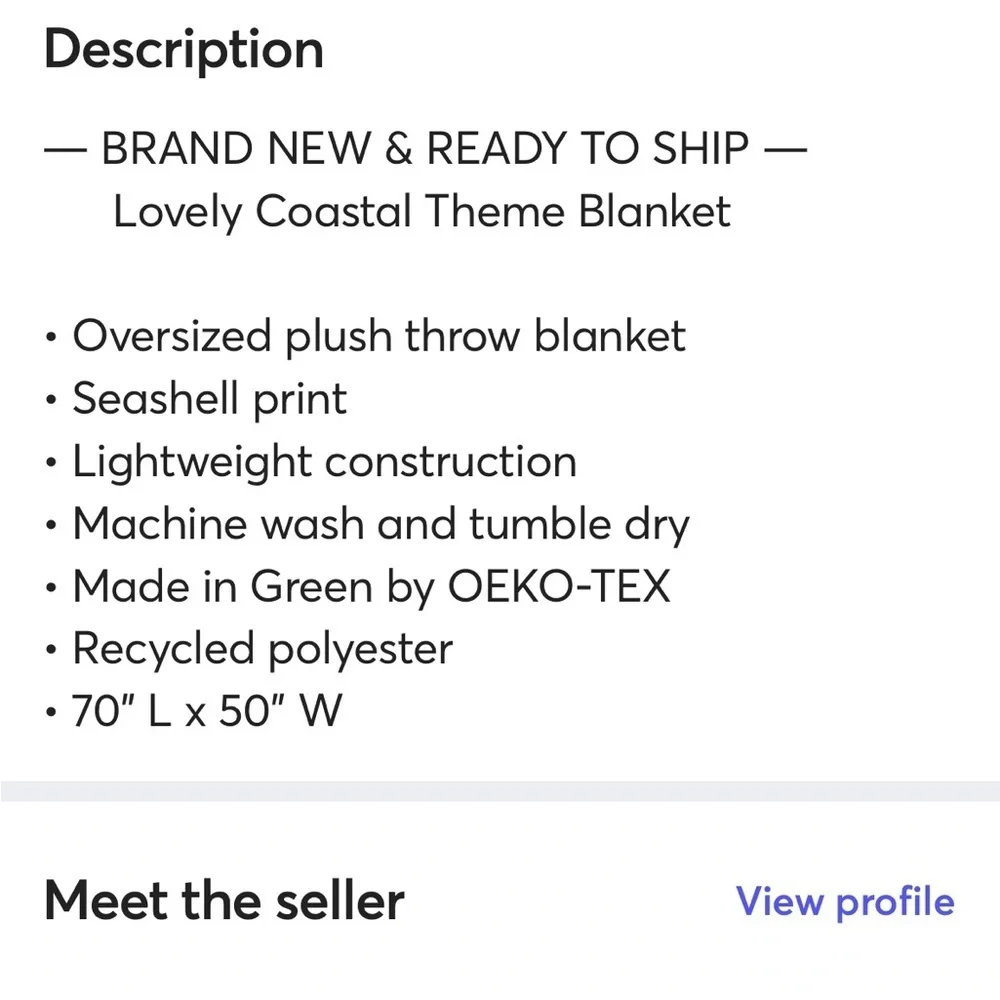The width and height of the screenshot is (1000, 1000).
Task: Select the BRAND NEW & READY TO SHIP line
Action: click(x=425, y=148)
